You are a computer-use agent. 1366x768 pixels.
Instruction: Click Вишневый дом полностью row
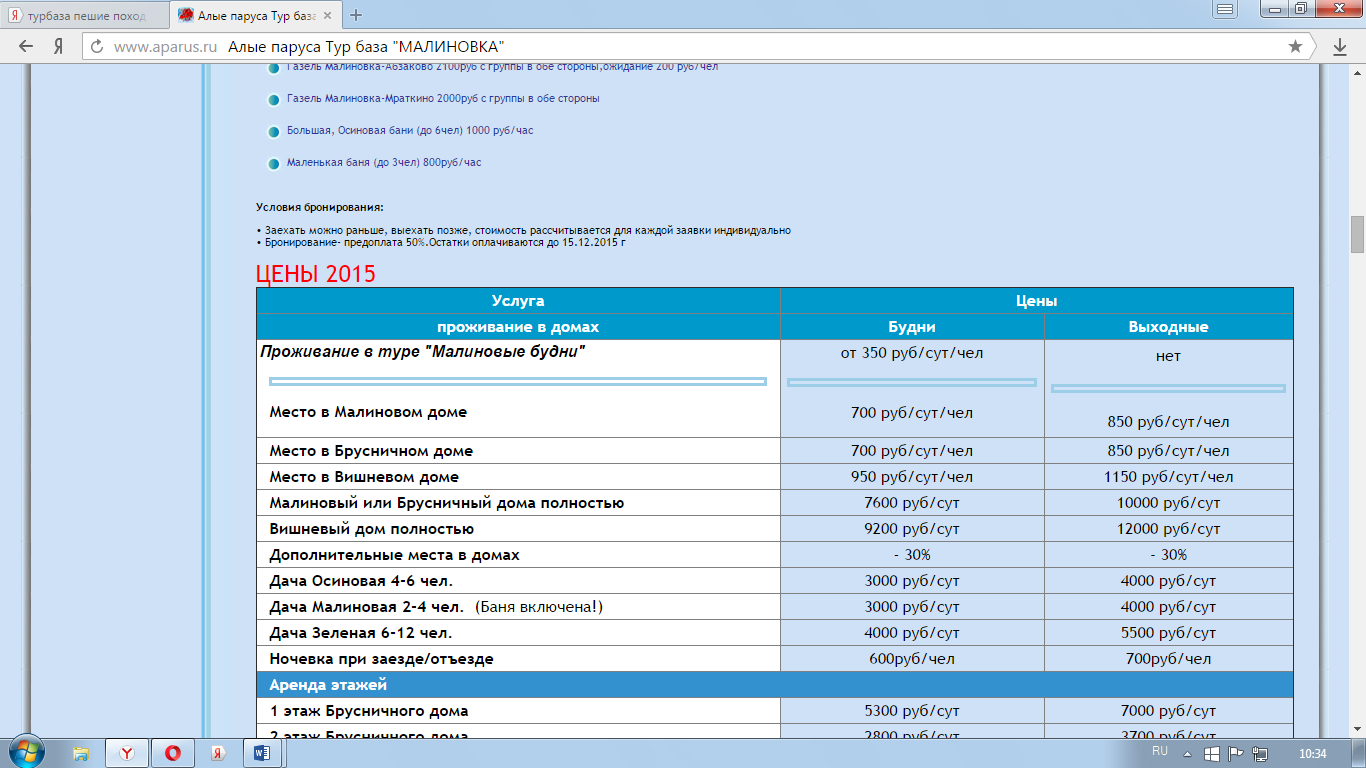click(x=518, y=529)
